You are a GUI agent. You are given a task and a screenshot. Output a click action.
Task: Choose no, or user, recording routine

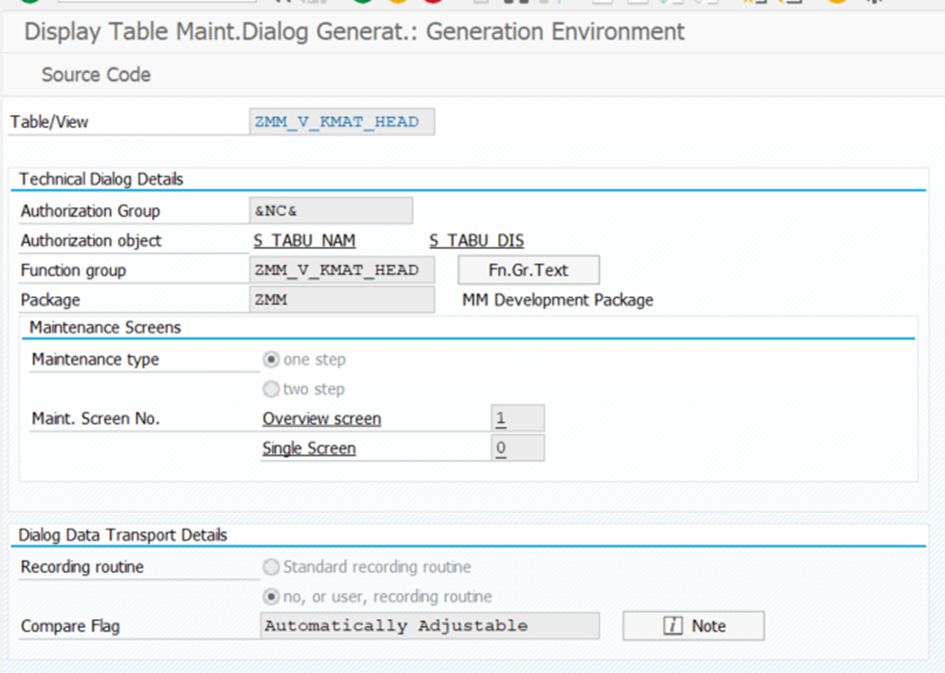click(x=271, y=597)
